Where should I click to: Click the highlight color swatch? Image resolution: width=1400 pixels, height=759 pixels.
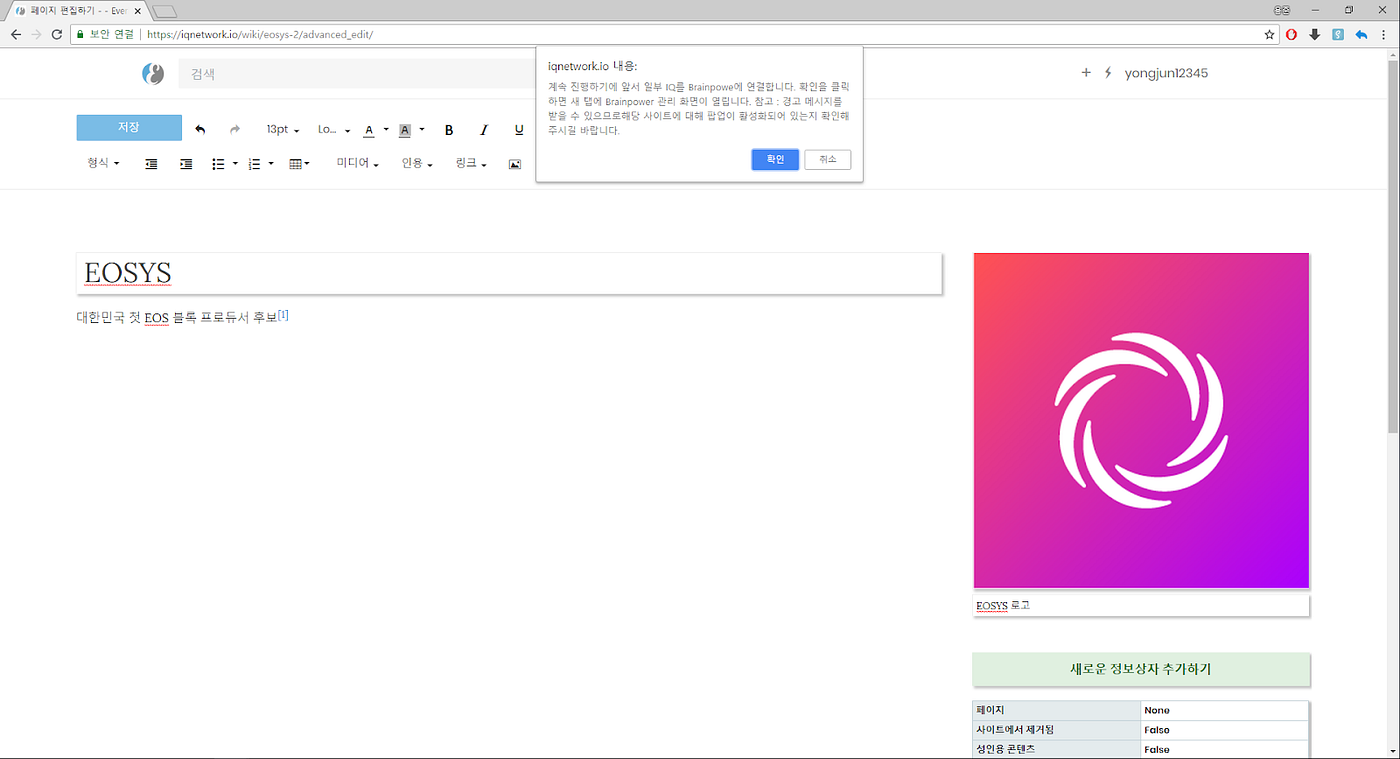[404, 129]
